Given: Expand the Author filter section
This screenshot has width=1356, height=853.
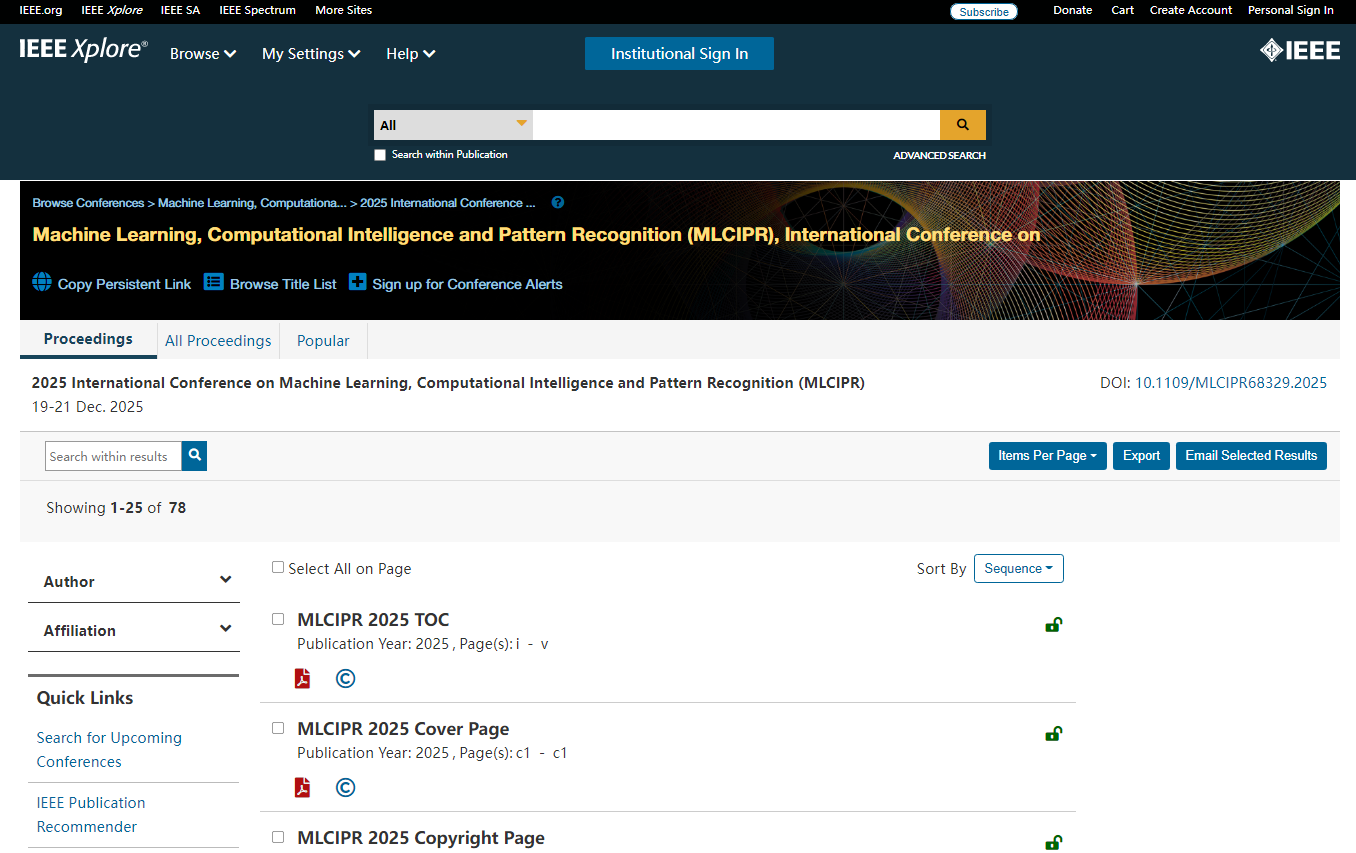Looking at the screenshot, I should pyautogui.click(x=134, y=581).
